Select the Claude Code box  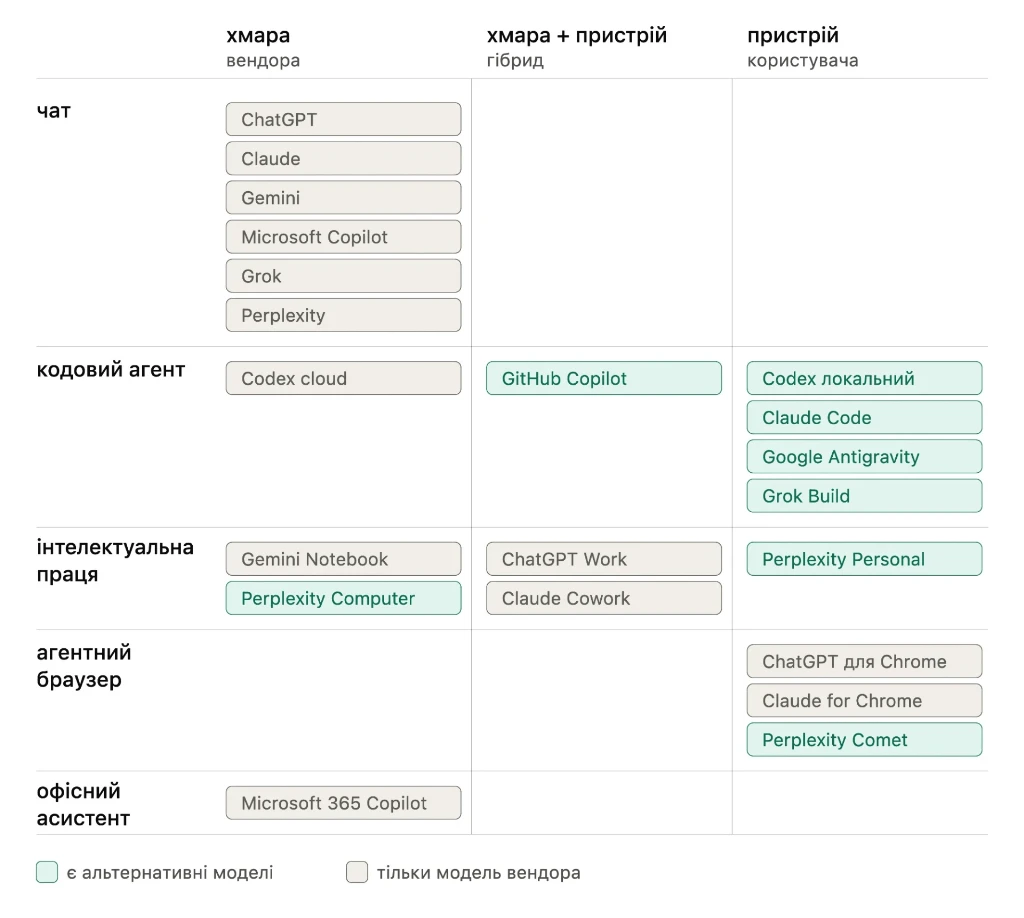click(x=865, y=418)
